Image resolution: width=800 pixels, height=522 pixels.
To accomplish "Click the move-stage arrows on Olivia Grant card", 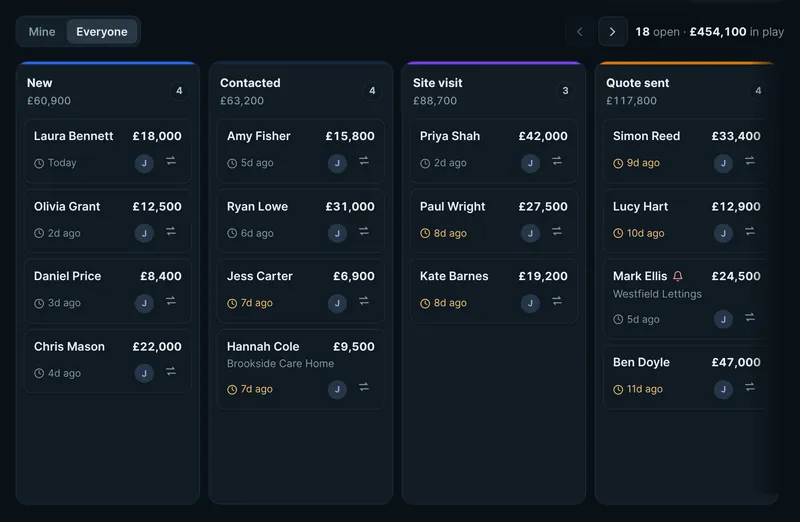I will point(171,231).
